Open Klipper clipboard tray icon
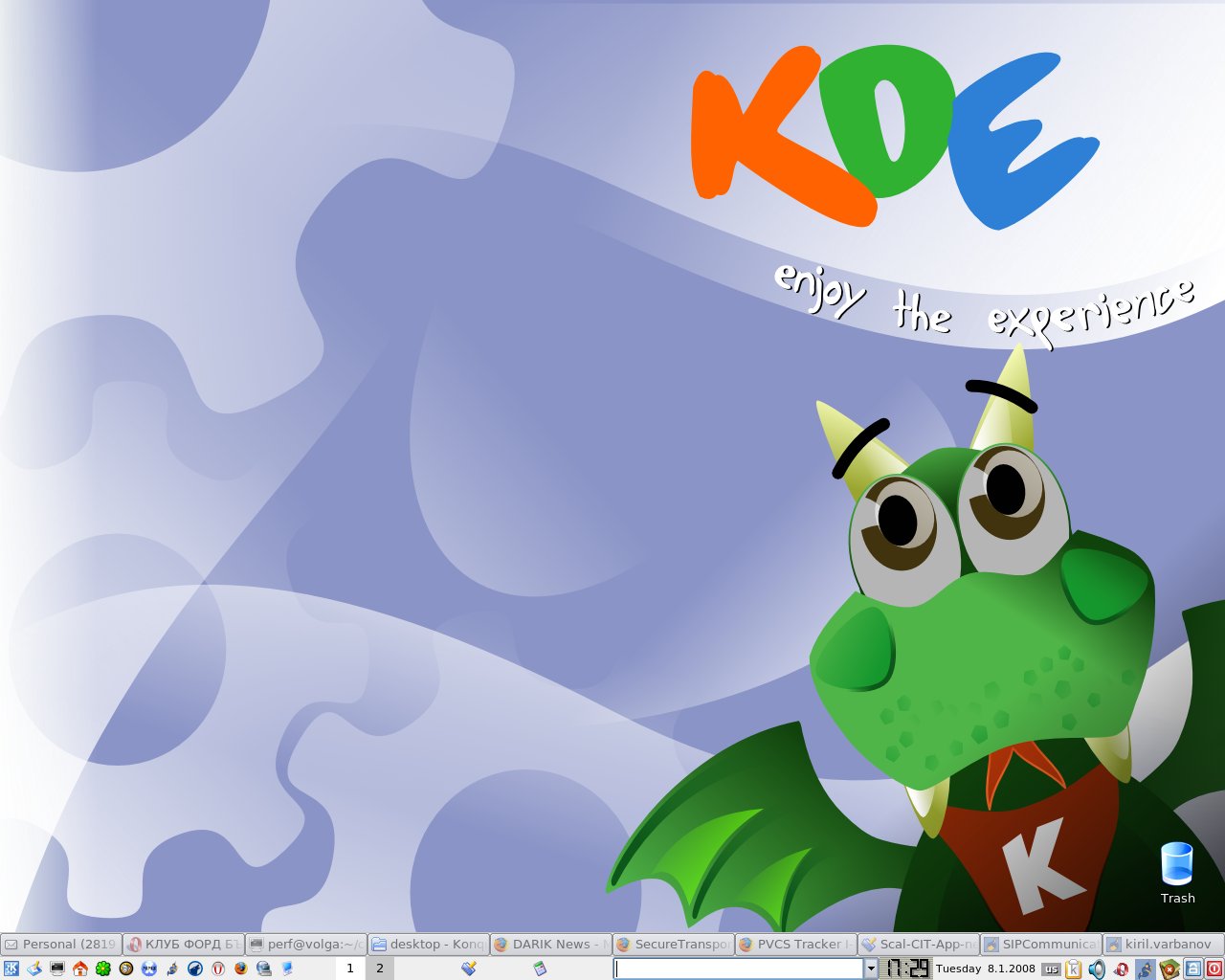This screenshot has width=1225, height=980. pyautogui.click(x=1074, y=969)
